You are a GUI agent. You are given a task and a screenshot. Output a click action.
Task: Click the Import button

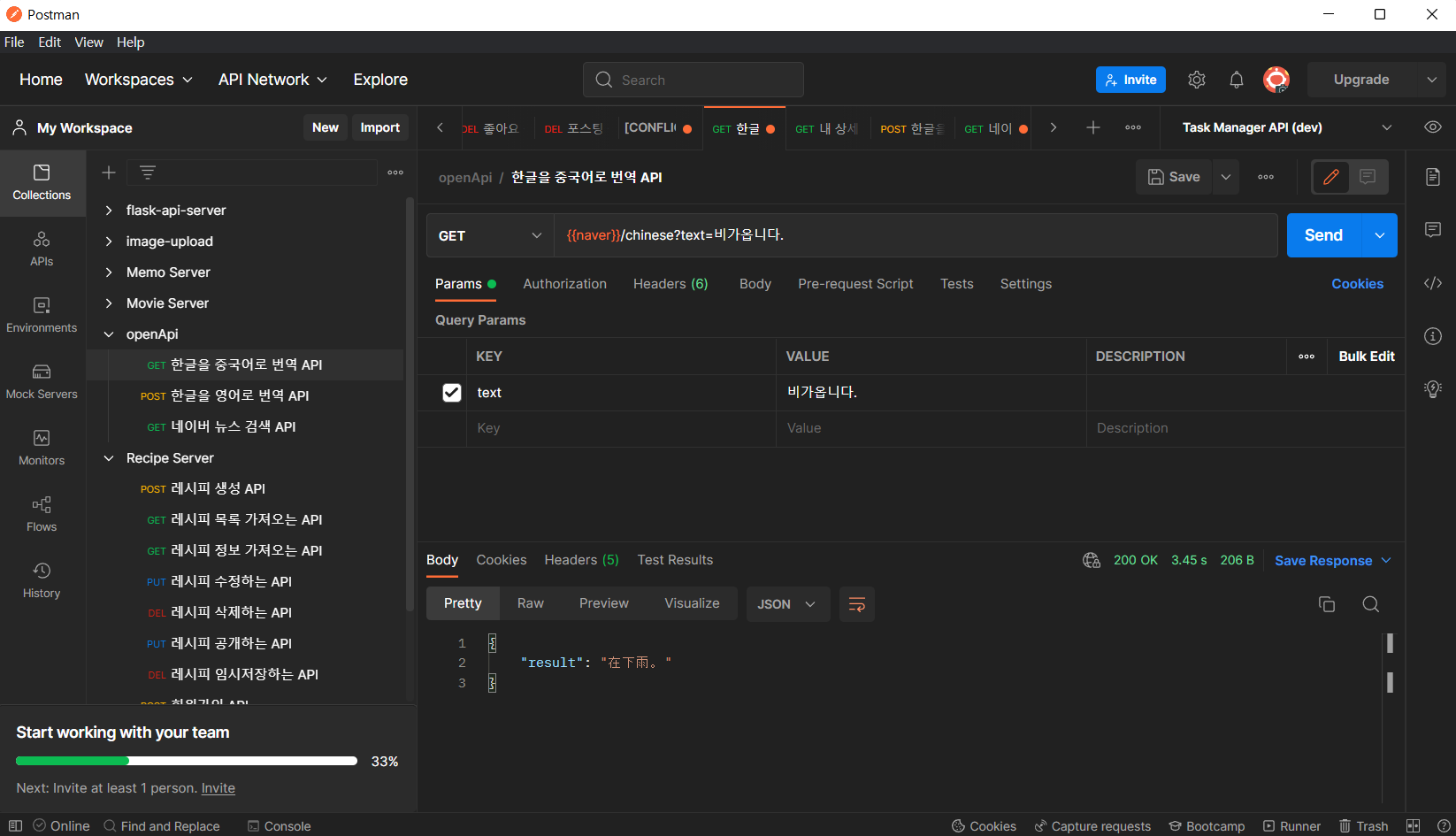click(x=380, y=127)
